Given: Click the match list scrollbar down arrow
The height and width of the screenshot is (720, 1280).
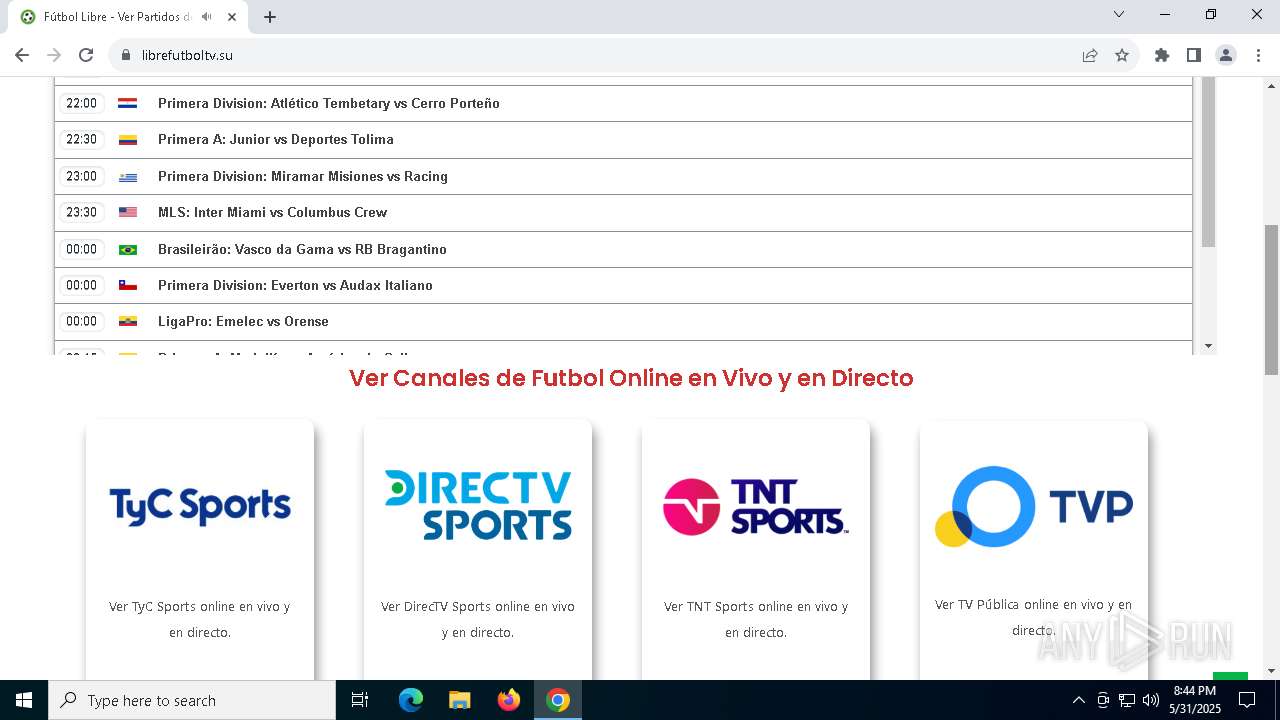Looking at the screenshot, I should pyautogui.click(x=1208, y=346).
